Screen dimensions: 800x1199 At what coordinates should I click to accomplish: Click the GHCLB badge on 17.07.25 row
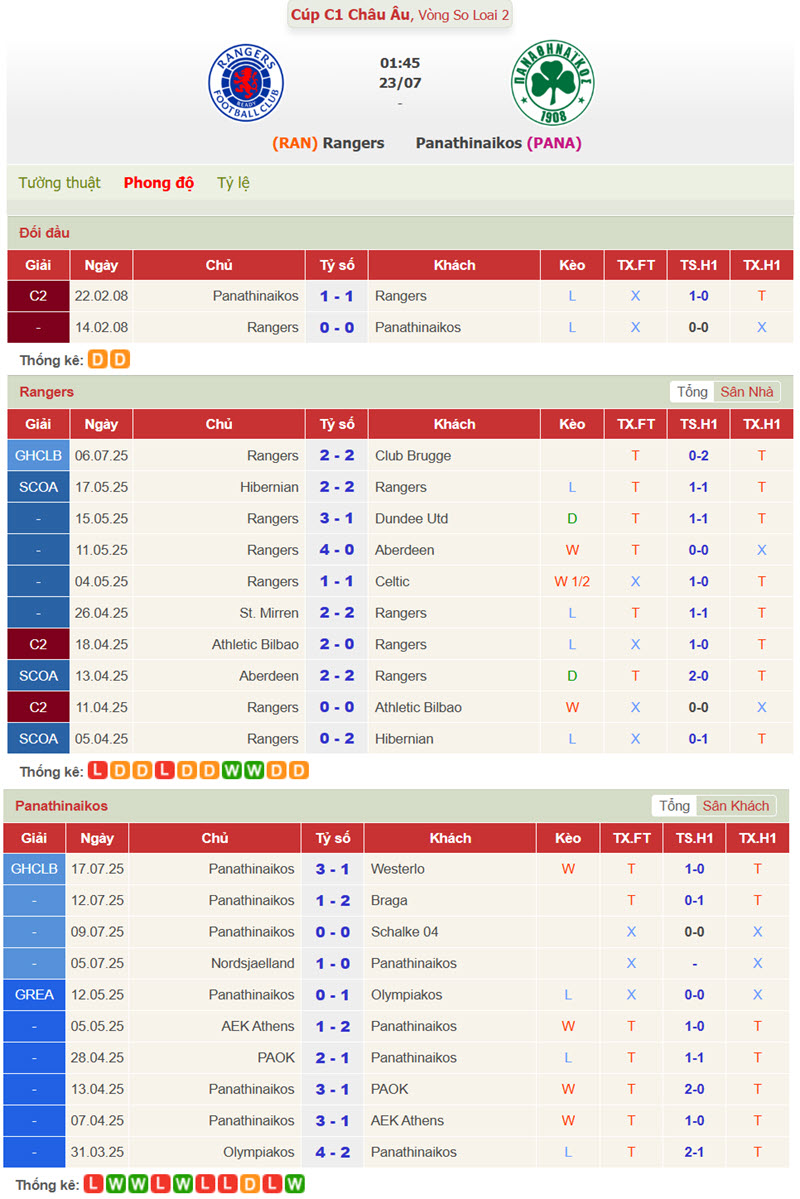(x=34, y=869)
